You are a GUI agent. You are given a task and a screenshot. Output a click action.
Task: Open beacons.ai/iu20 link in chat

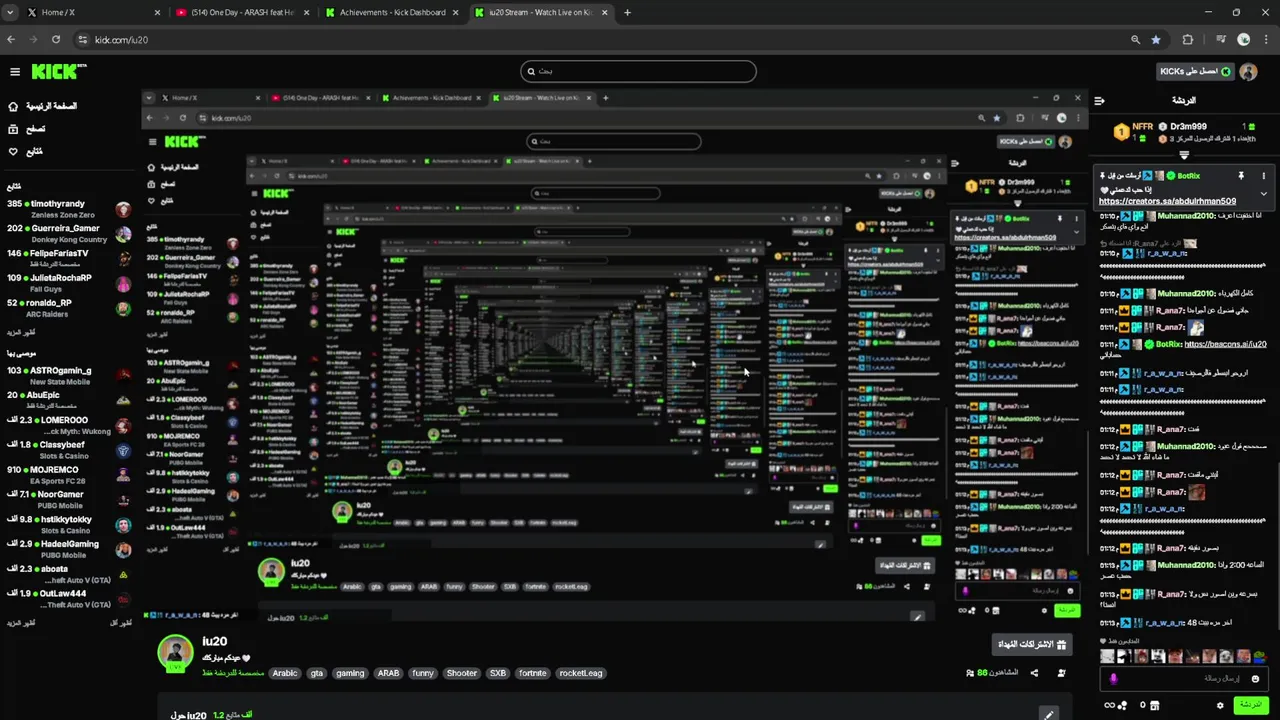(1225, 344)
